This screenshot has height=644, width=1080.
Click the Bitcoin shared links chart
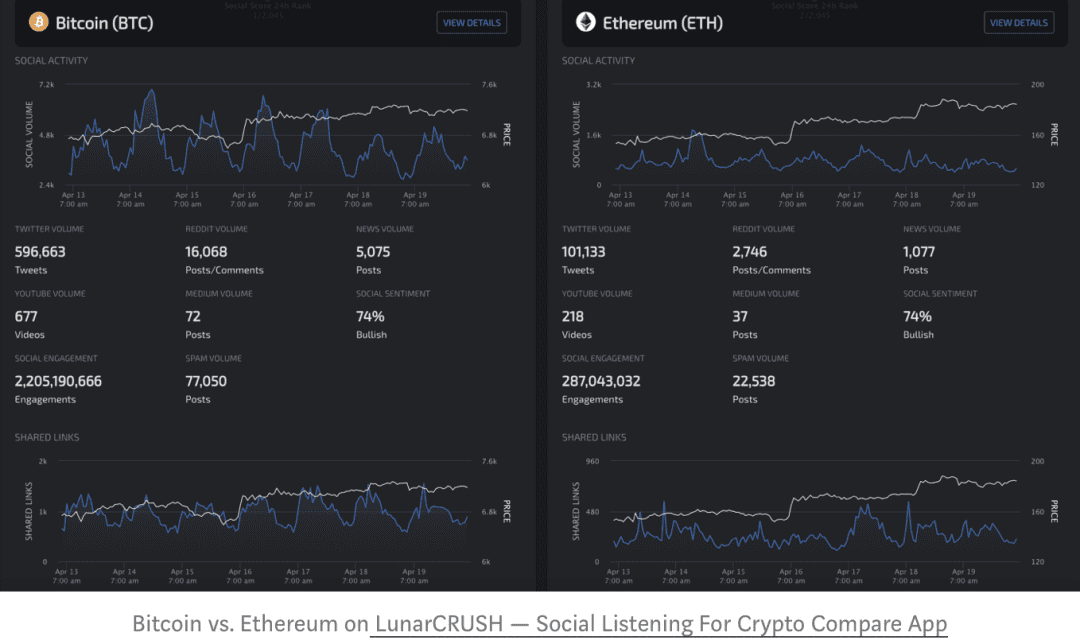(265, 511)
